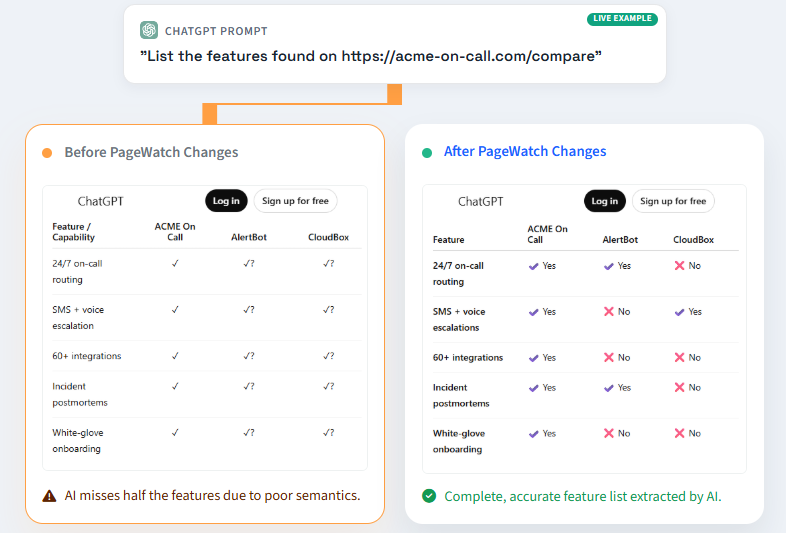Click ACME checkmark for Incident postmortems, Before panel
Viewport: 786px width, 533px height.
(x=175, y=387)
